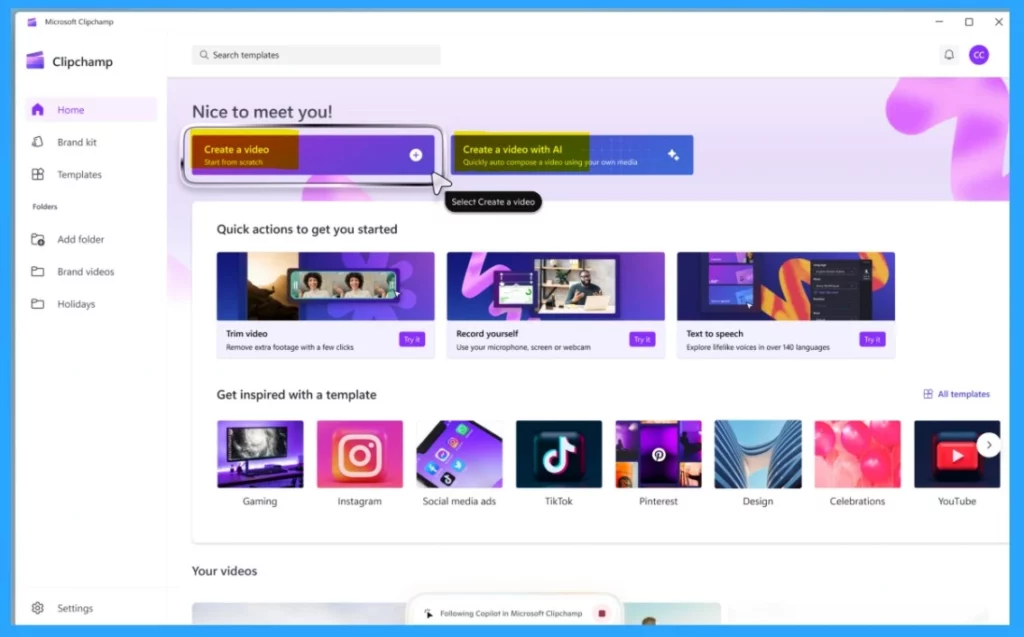
Task: Maximize the Clipchamp window
Action: pyautogui.click(x=968, y=22)
